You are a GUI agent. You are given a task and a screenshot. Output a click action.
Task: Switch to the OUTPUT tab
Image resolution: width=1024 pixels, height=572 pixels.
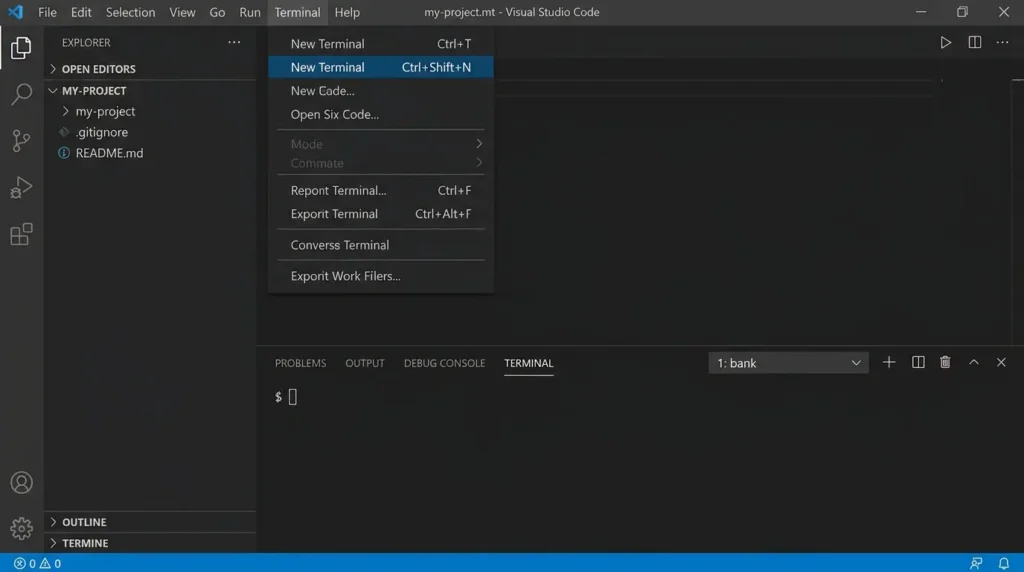click(364, 363)
